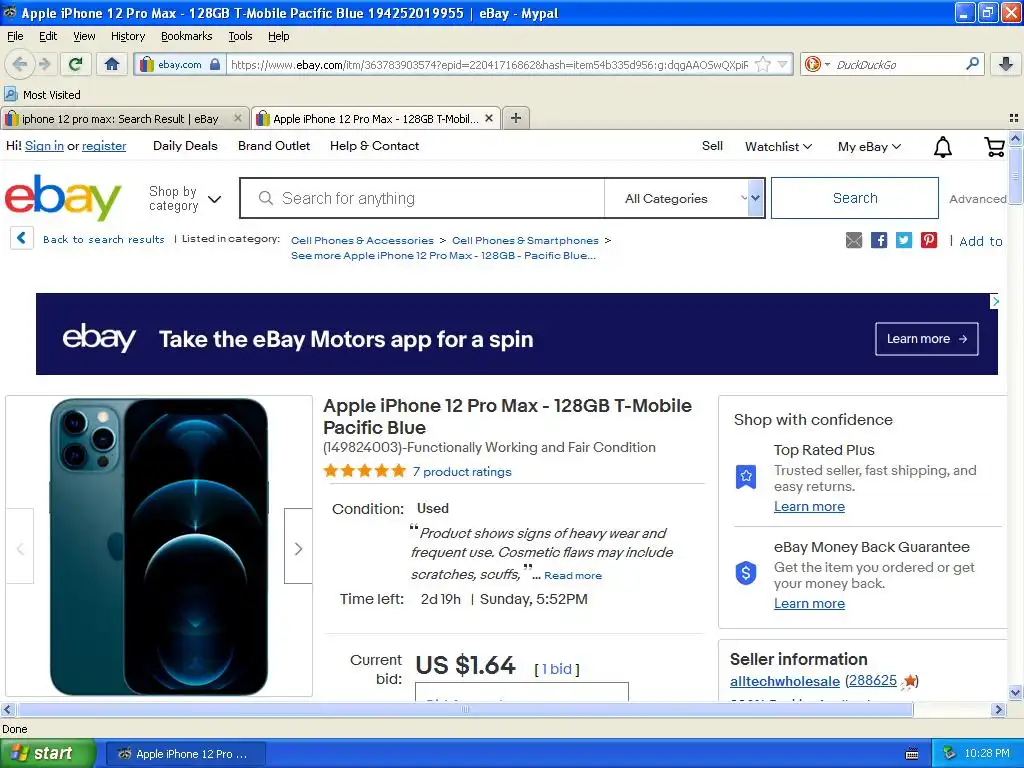Click Learn more under Top Rated Plus
Screen dimensions: 1024x768
(809, 506)
